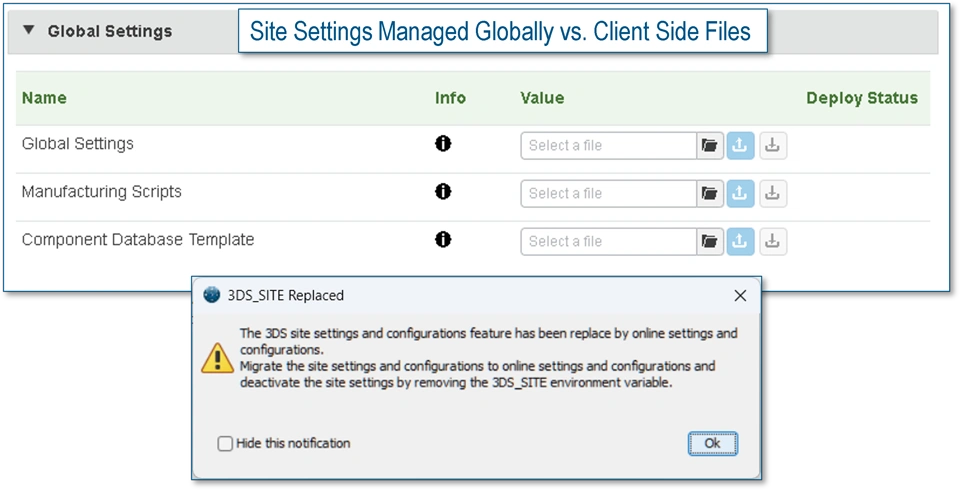The image size is (960, 490).
Task: Click info icon for Component Database Template
Action: 443,240
